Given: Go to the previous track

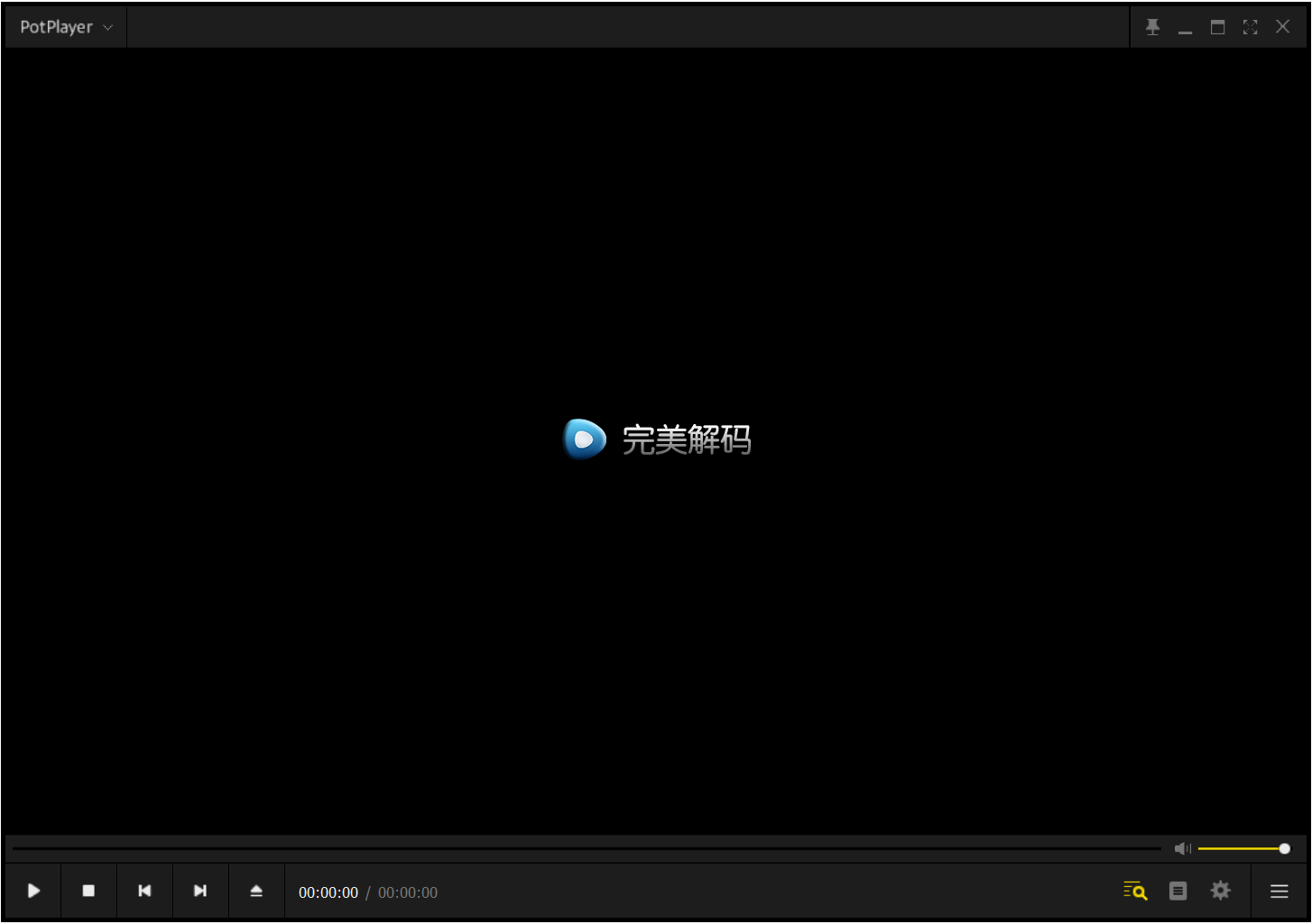Looking at the screenshot, I should [144, 891].
